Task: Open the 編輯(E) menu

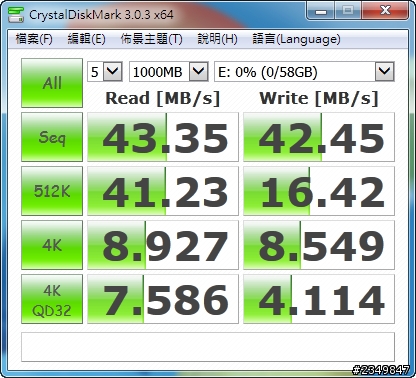Action: (86, 39)
